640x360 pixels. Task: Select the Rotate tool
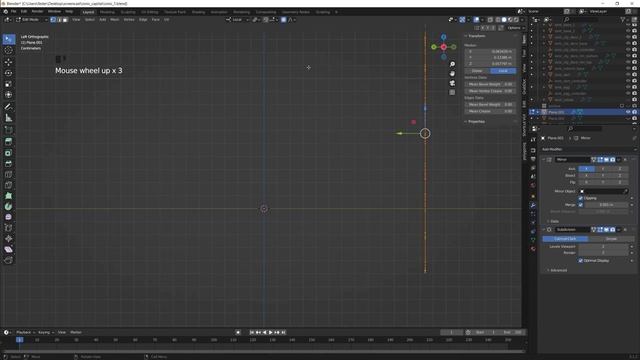pyautogui.click(x=9, y=73)
